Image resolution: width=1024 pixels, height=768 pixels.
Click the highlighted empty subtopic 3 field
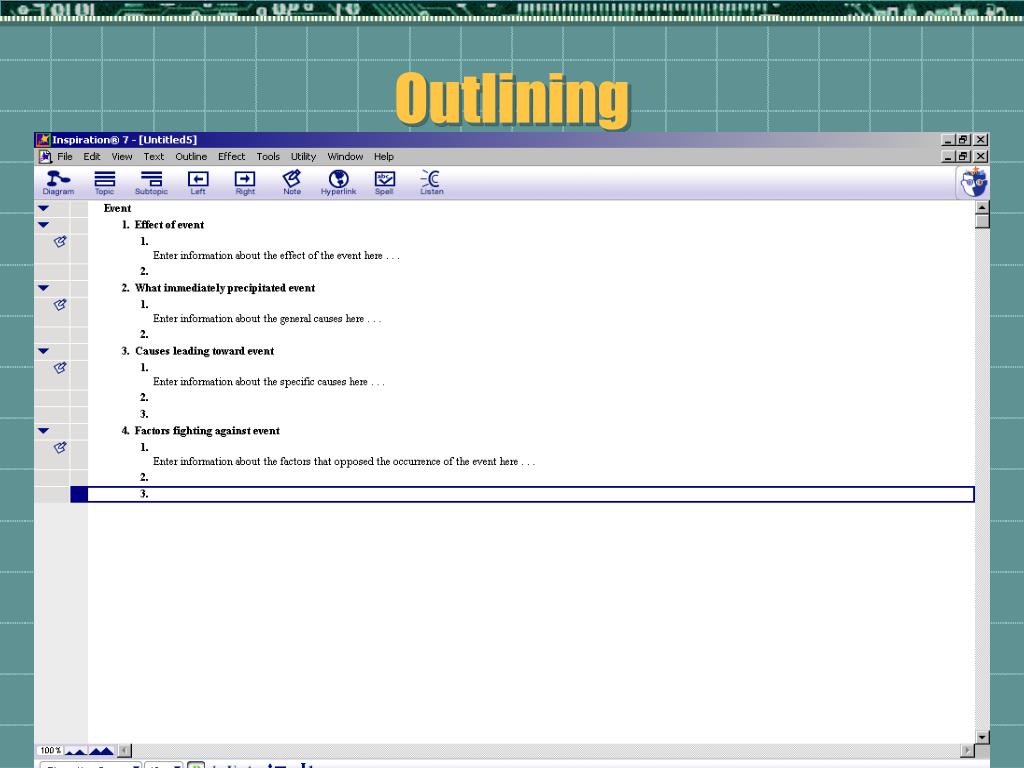click(530, 494)
